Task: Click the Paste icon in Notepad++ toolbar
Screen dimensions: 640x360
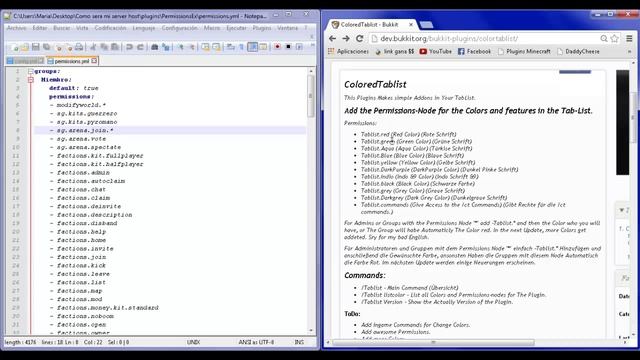Action: tap(115, 47)
